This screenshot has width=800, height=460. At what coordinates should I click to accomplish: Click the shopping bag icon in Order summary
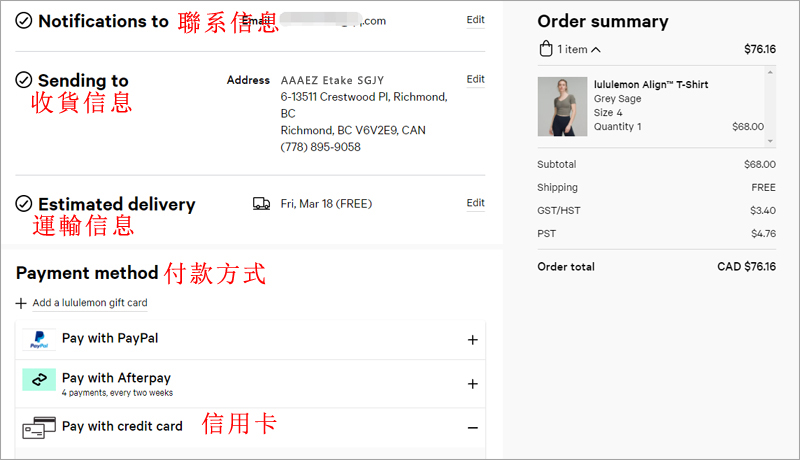coord(546,48)
